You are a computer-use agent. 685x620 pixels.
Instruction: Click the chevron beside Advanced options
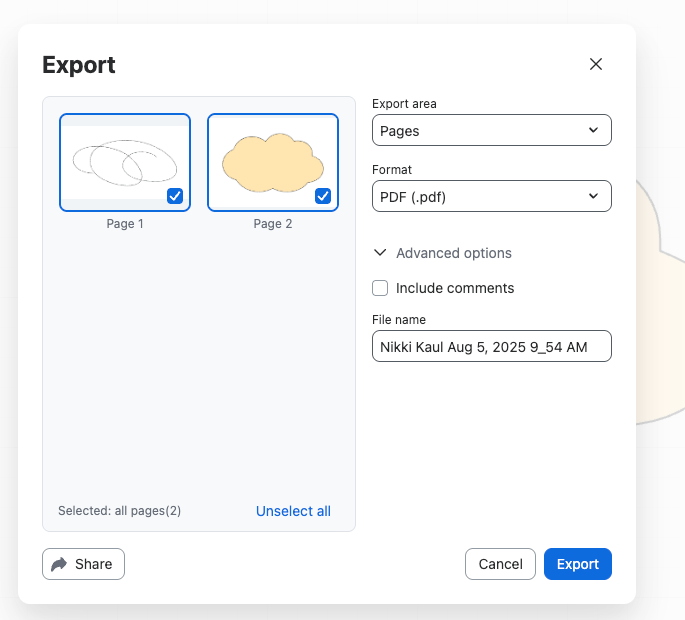[380, 253]
